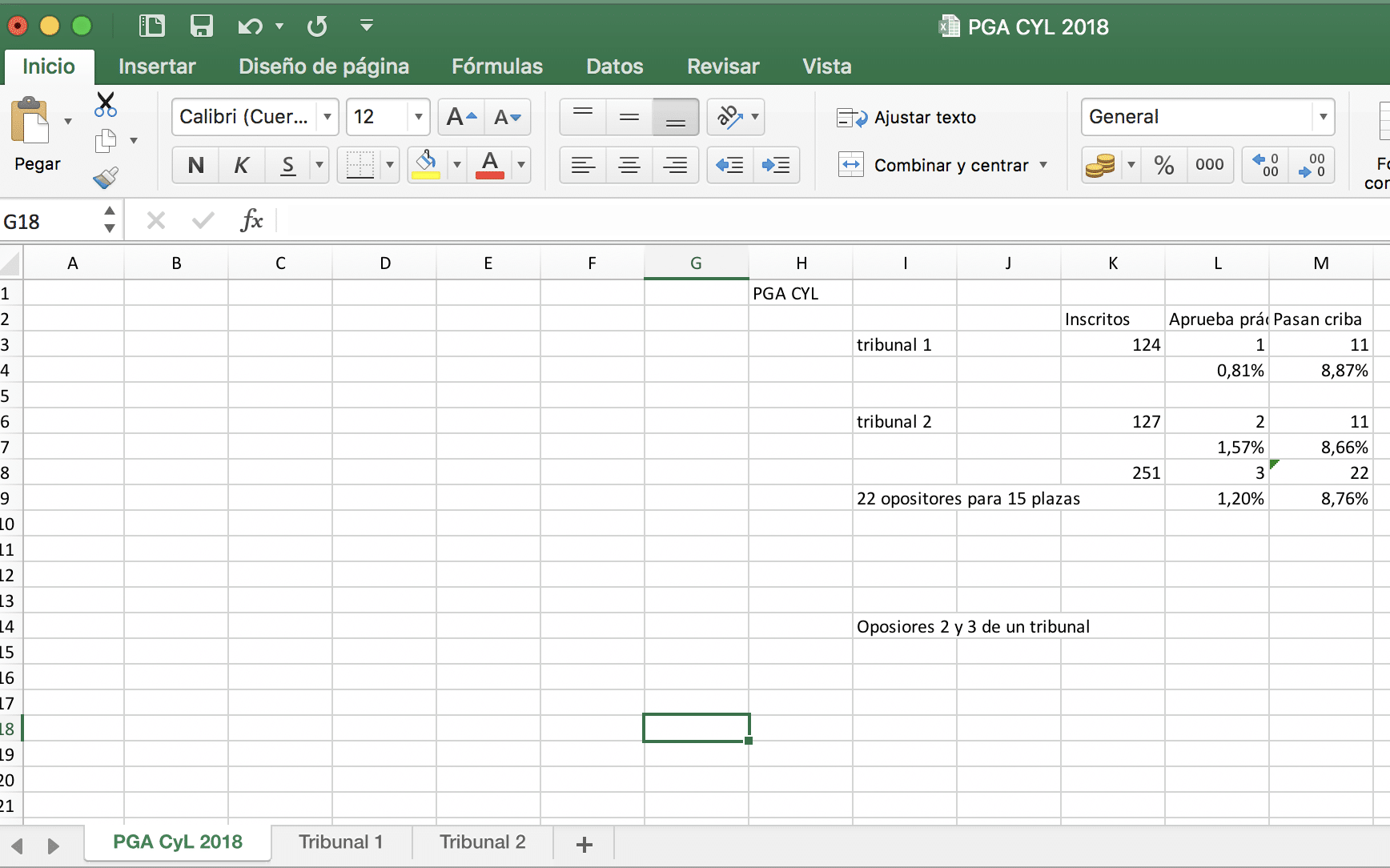Image resolution: width=1390 pixels, height=868 pixels.
Task: Click the next sheet navigation arrow
Action: [x=53, y=846]
